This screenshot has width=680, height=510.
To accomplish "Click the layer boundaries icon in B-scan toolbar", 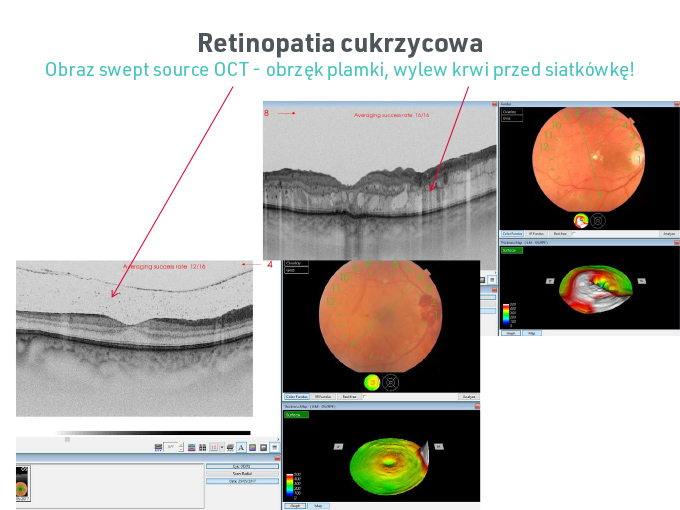I will coord(191,447).
